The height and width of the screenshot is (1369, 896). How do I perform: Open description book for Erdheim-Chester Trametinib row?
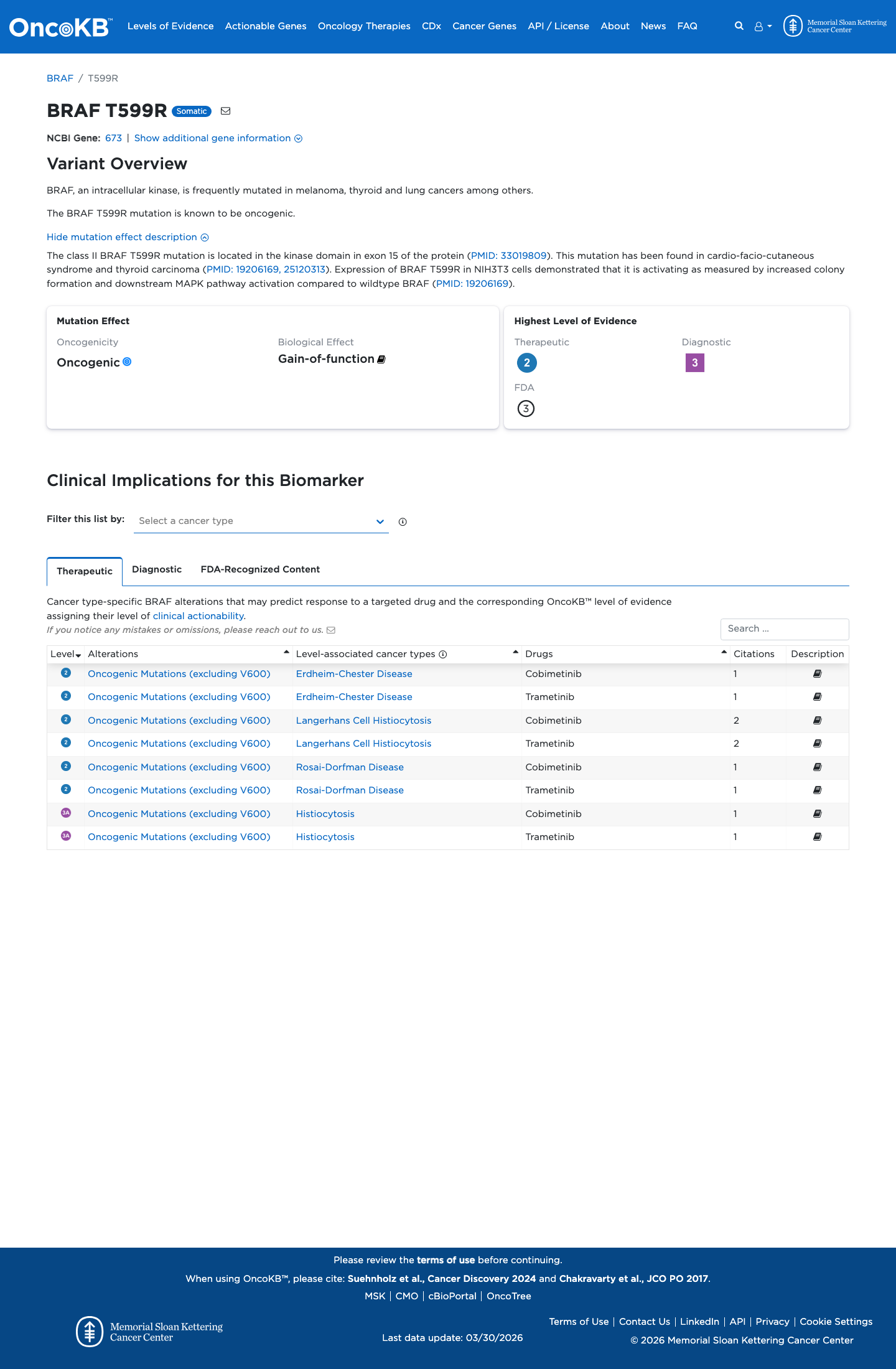(818, 697)
